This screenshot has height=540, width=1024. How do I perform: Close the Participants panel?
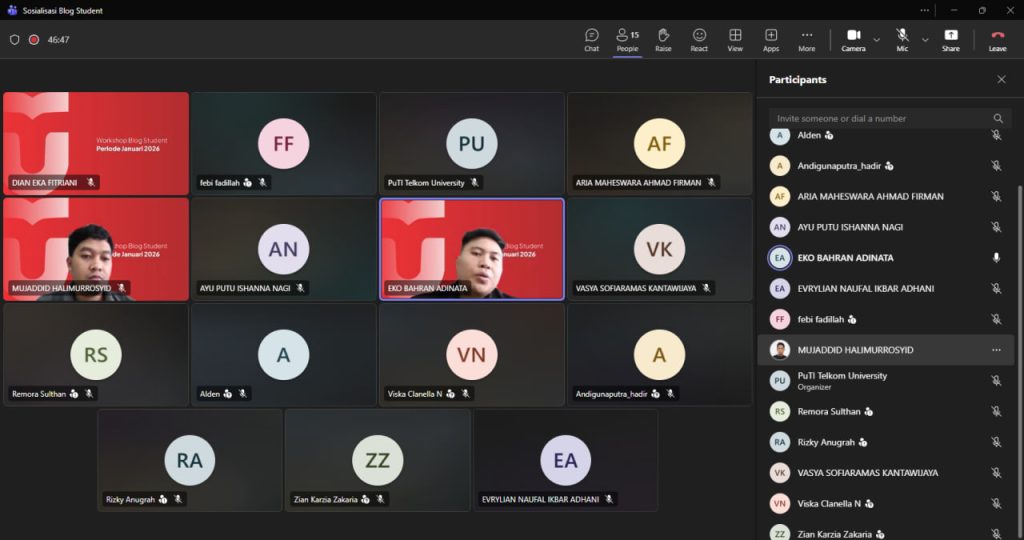click(x=1001, y=80)
